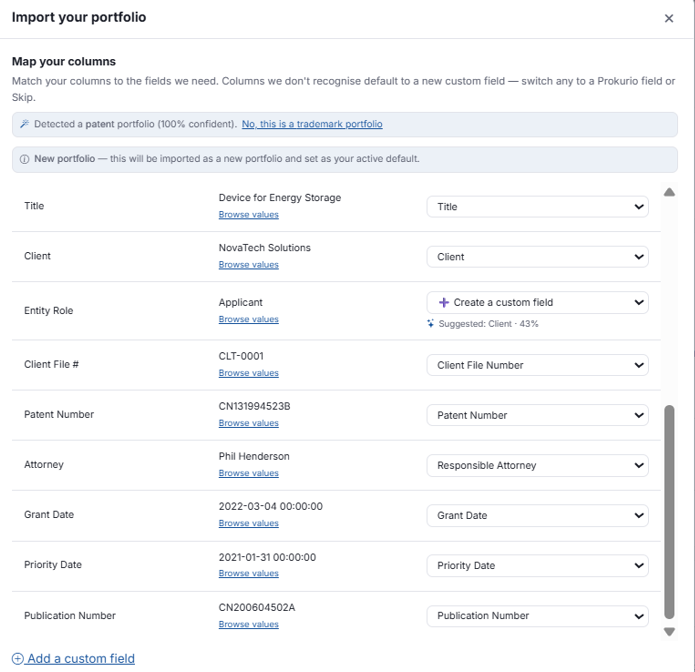Browse values for Priority Date column

point(249,574)
